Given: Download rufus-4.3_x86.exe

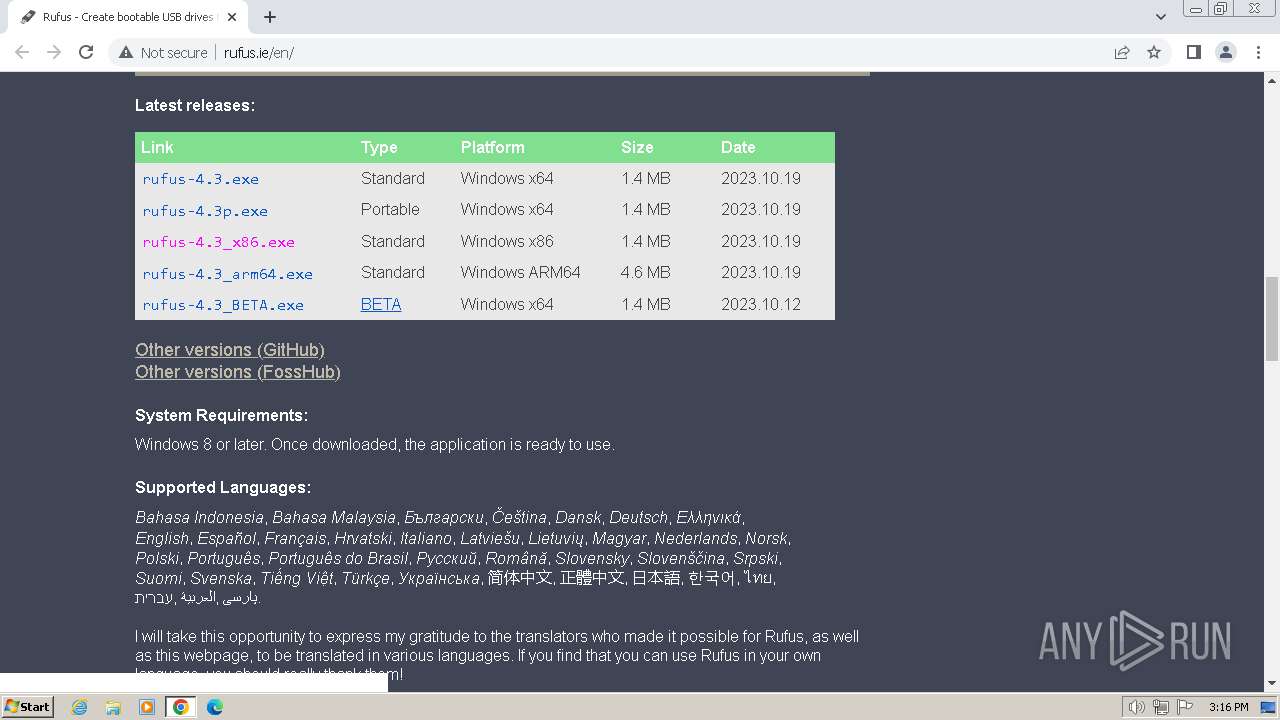Looking at the screenshot, I should click(x=218, y=242).
